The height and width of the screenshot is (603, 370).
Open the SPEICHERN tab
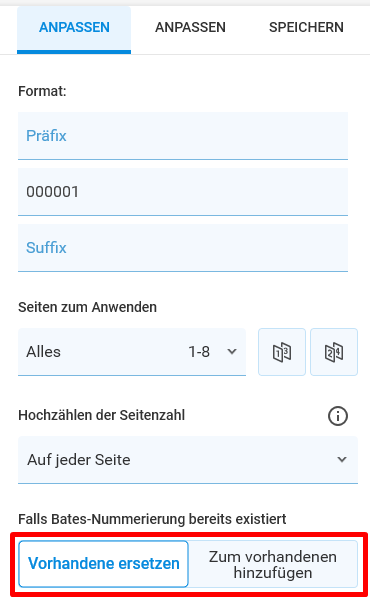pyautogui.click(x=306, y=28)
